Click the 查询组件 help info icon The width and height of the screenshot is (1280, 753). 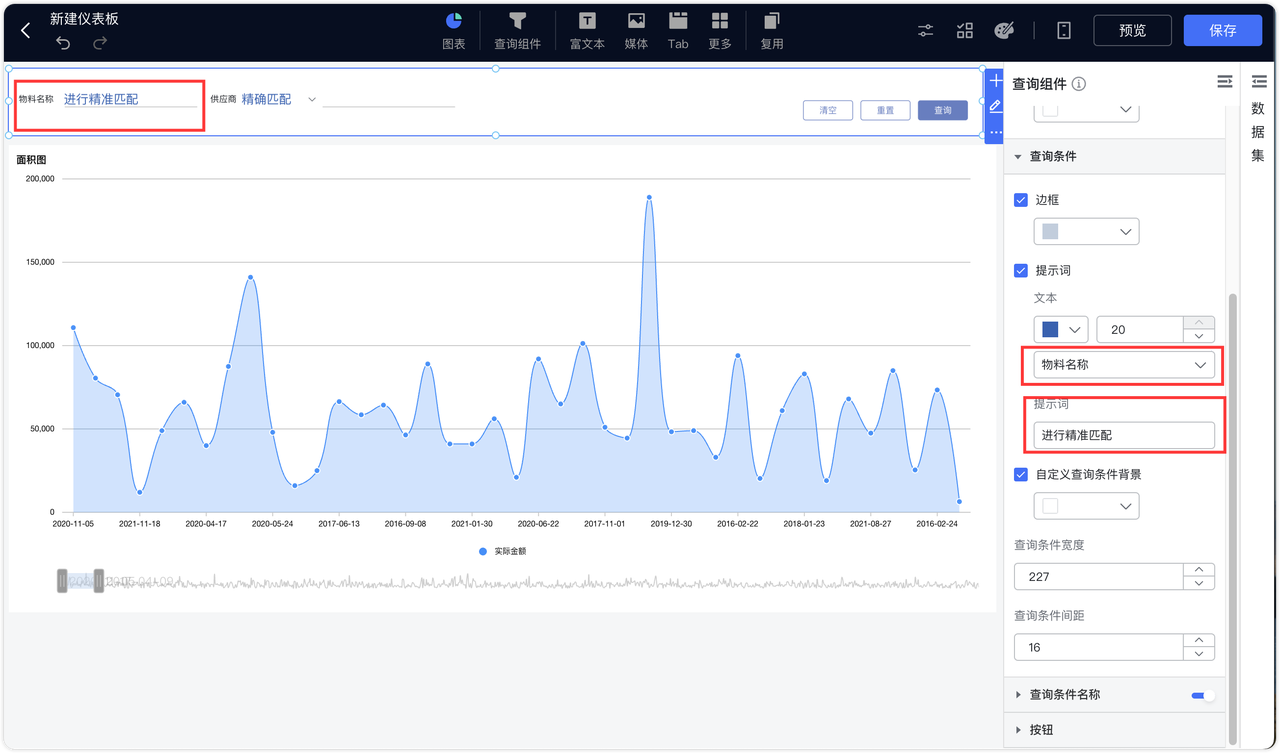click(x=1079, y=84)
